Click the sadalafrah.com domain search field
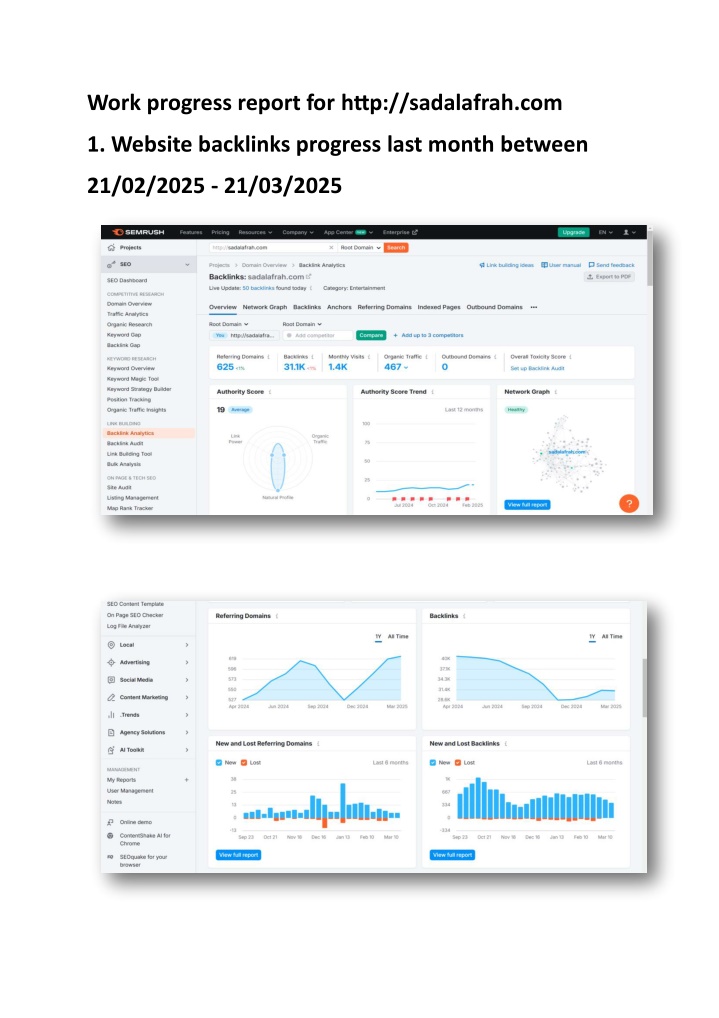The height and width of the screenshot is (1018, 719). pos(272,247)
